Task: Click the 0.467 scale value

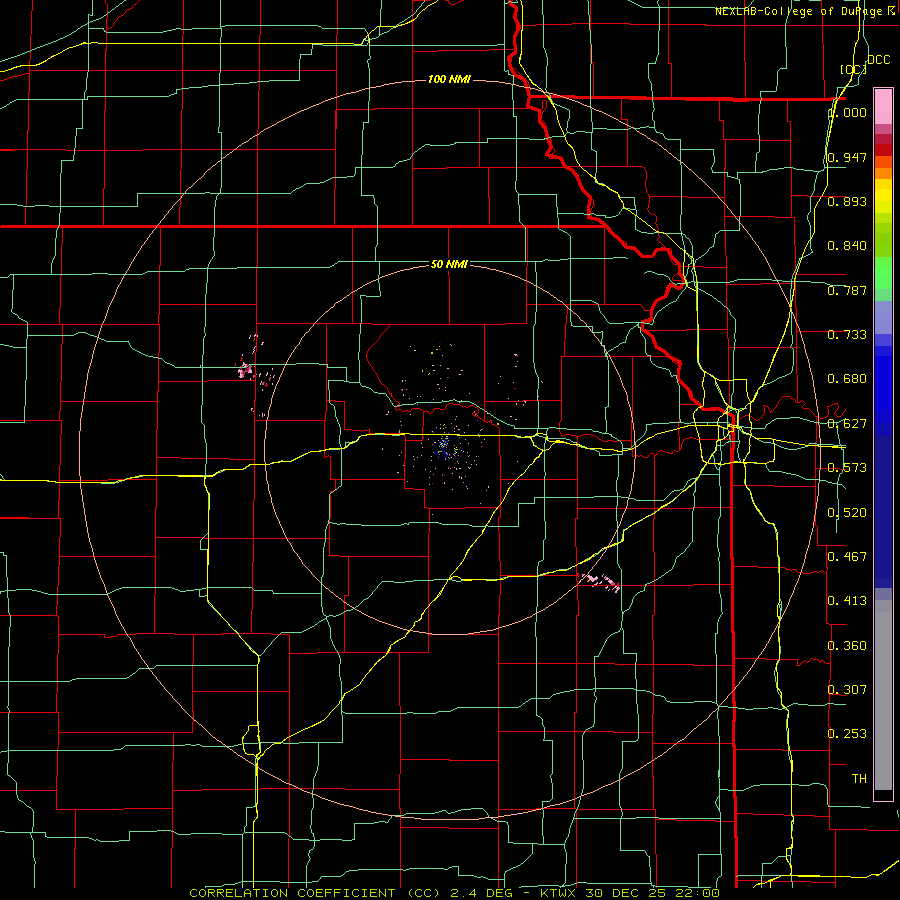Action: point(847,557)
